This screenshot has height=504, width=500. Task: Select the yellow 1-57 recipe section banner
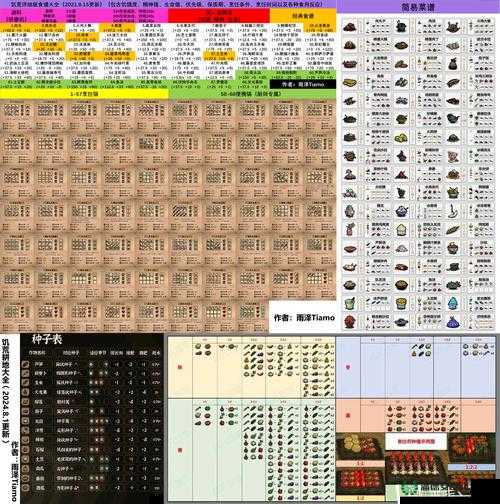coord(85,94)
